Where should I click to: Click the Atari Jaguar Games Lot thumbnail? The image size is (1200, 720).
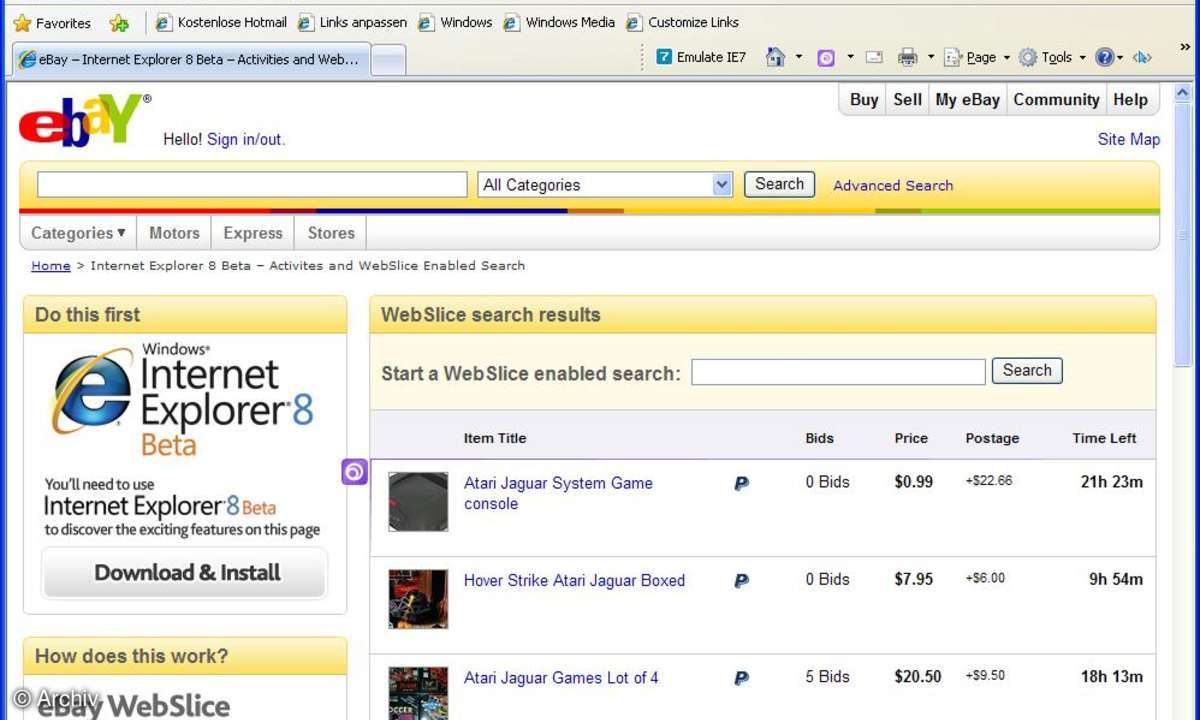tap(418, 693)
